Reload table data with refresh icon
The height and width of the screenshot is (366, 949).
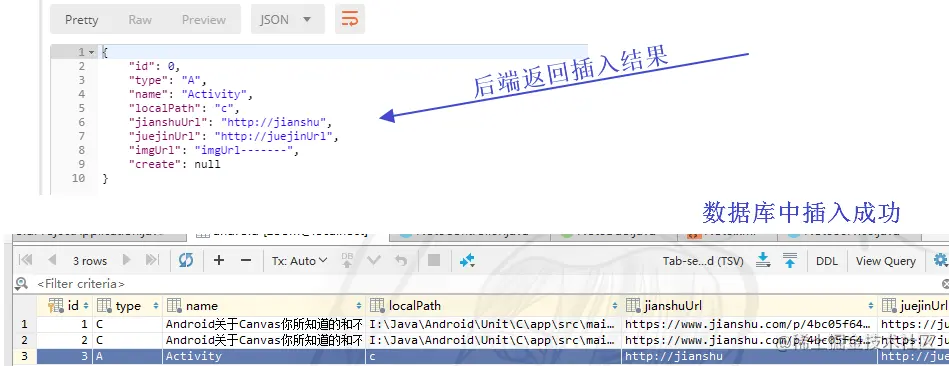186,260
